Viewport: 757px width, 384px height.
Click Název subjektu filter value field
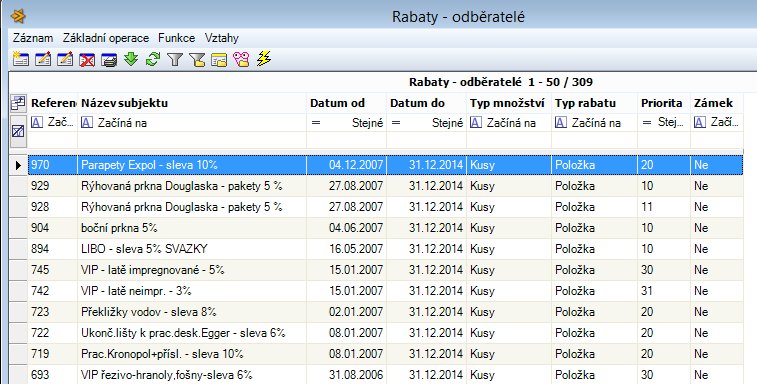(x=192, y=140)
